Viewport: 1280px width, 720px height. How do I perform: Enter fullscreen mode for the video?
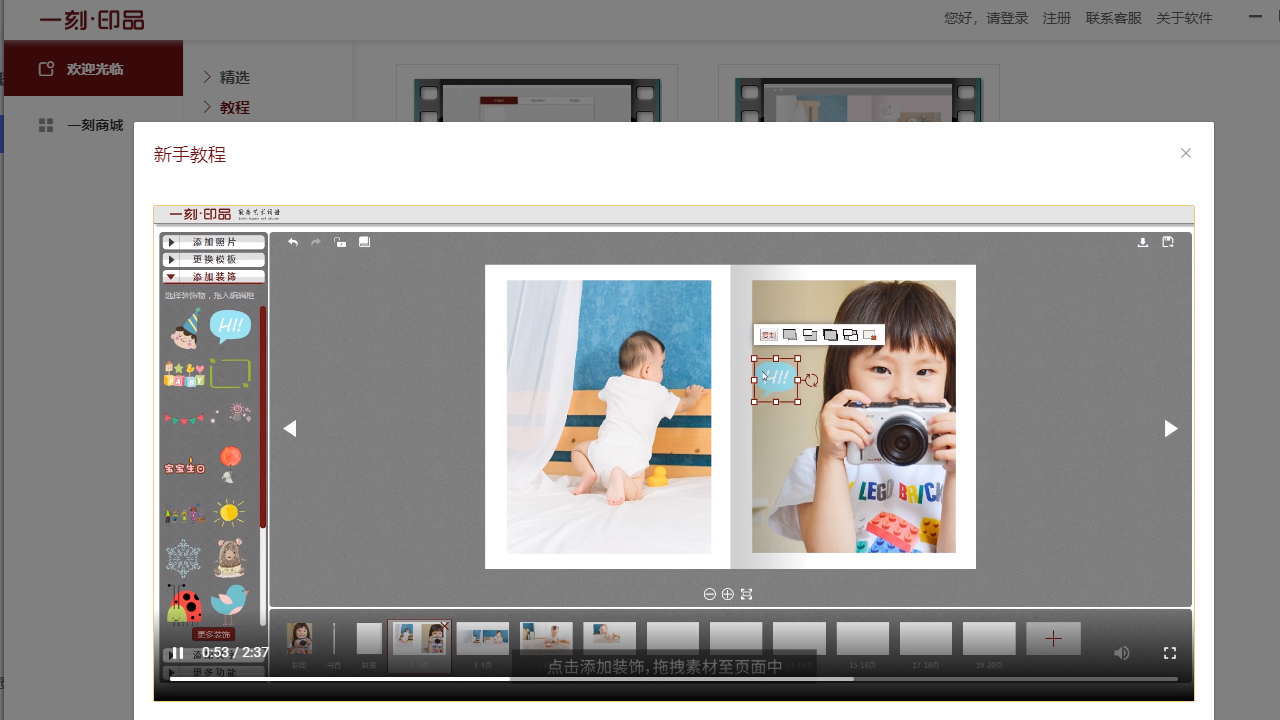(1169, 653)
